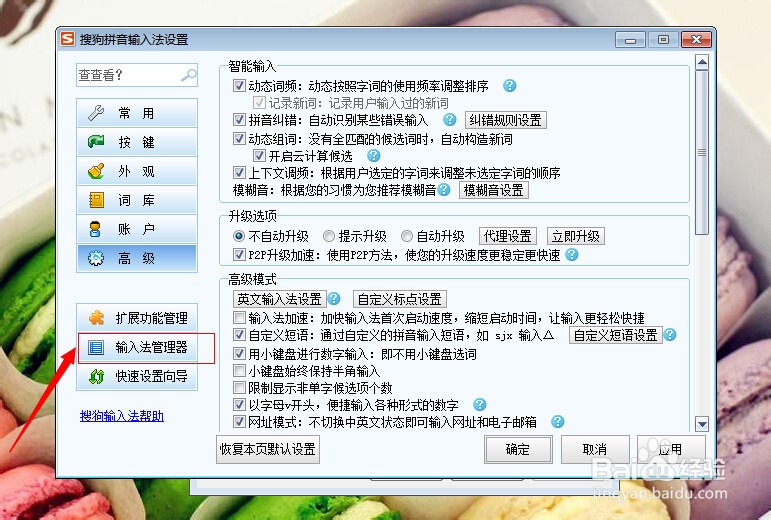The image size is (771, 520).
Task: Toggle 拼音纠错 checkbox
Action: pos(239,119)
